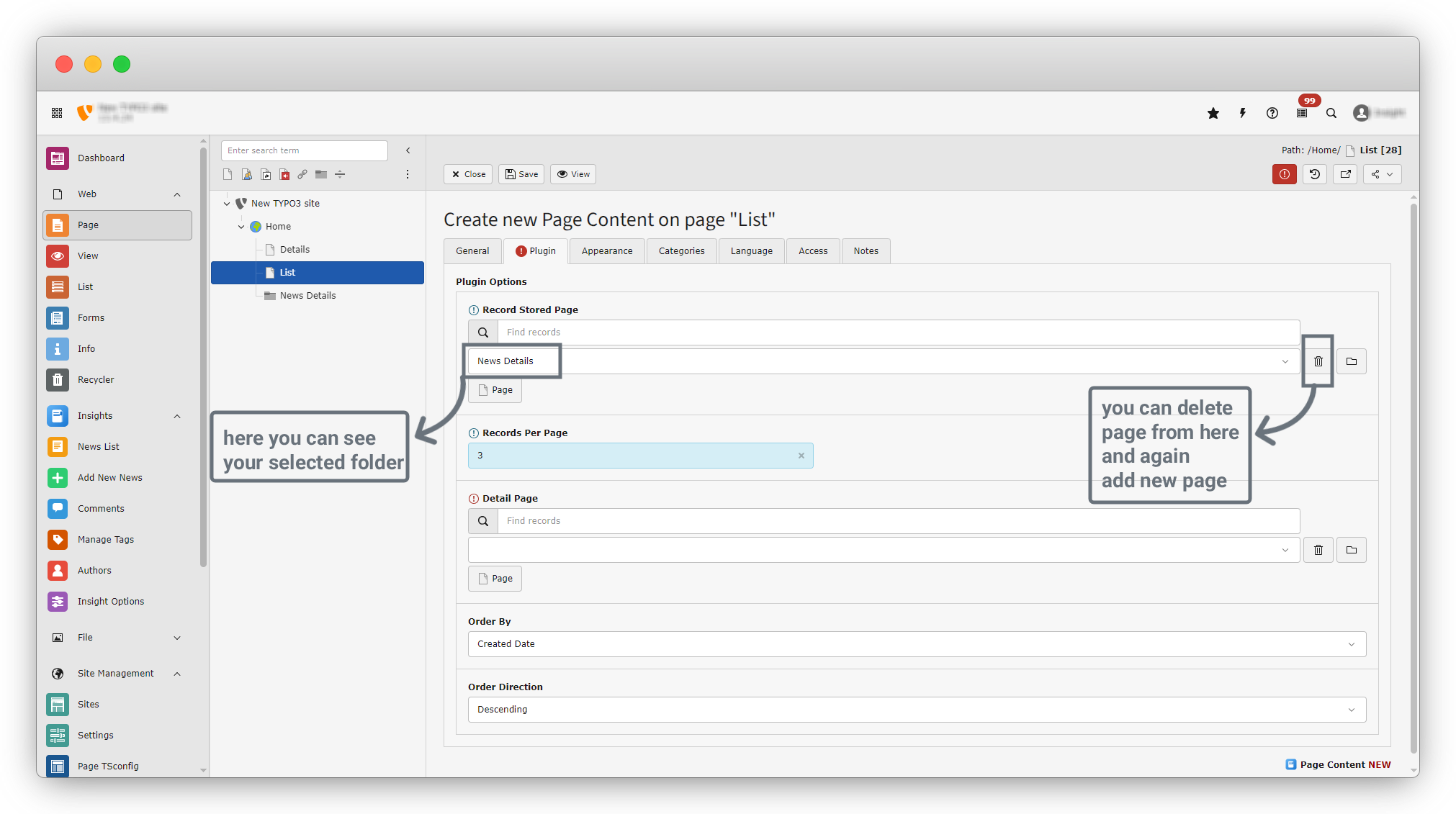Open the help question mark icon
The image size is (1456, 814).
point(1272,113)
